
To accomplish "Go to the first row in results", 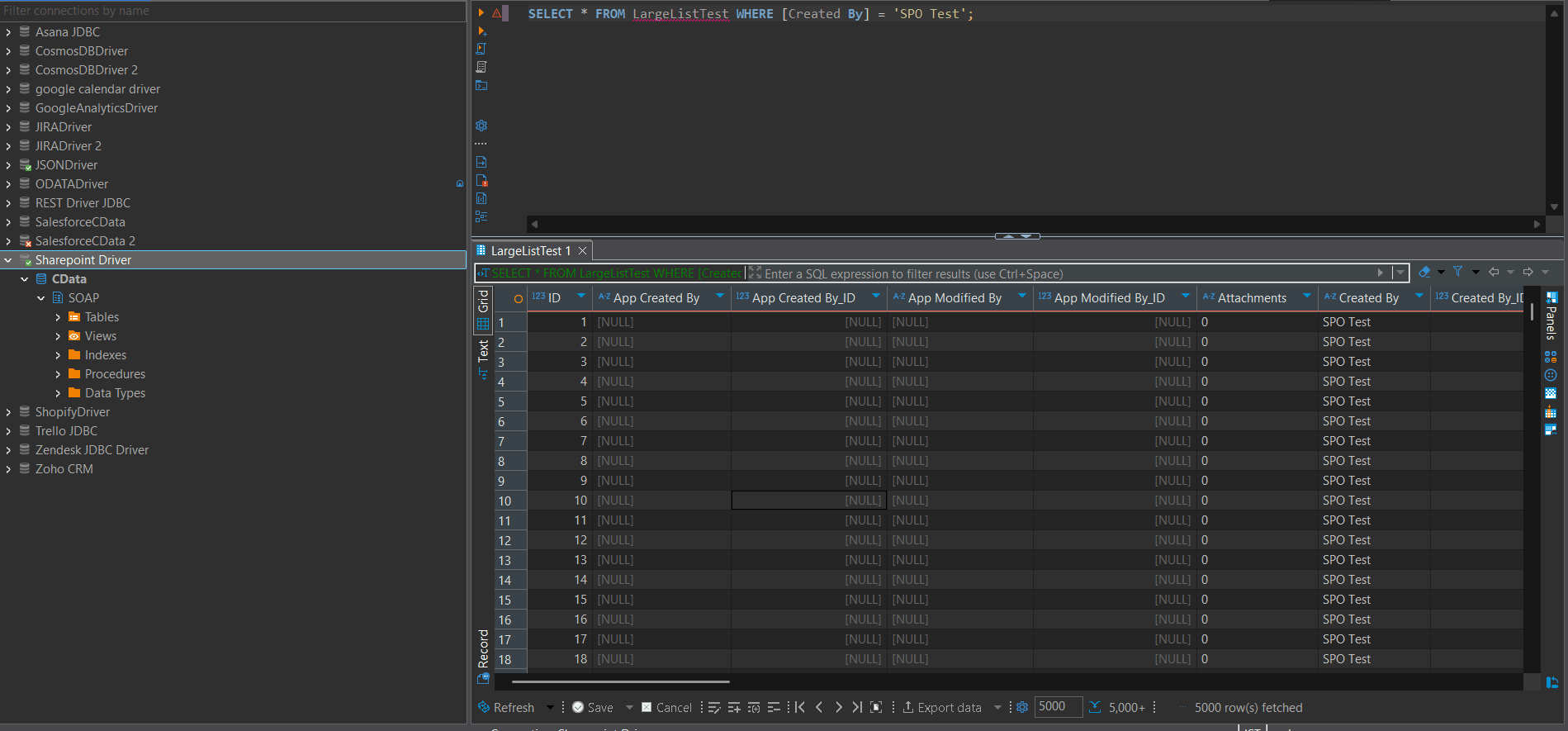I will coord(799,707).
